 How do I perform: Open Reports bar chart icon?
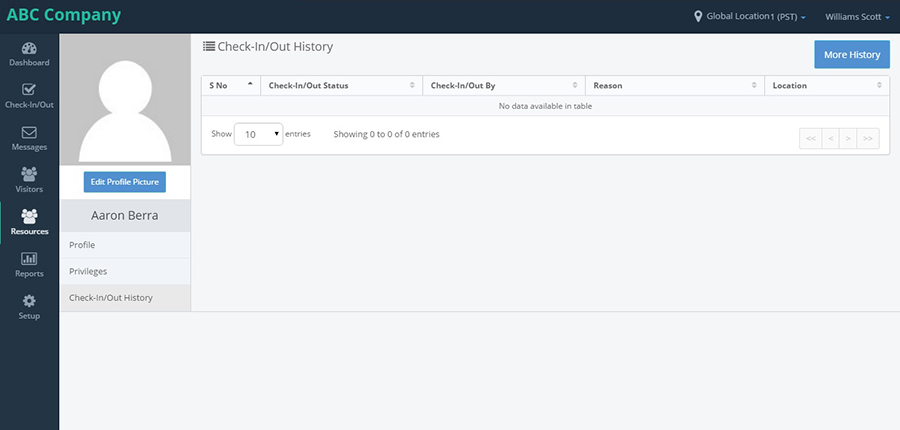coord(29,259)
